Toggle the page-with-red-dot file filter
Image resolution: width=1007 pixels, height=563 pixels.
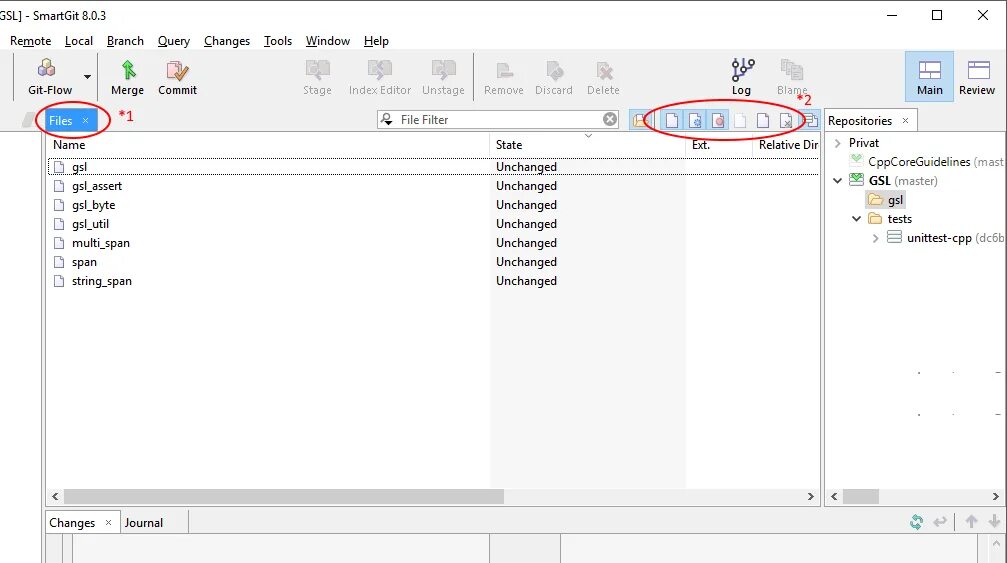click(x=718, y=120)
